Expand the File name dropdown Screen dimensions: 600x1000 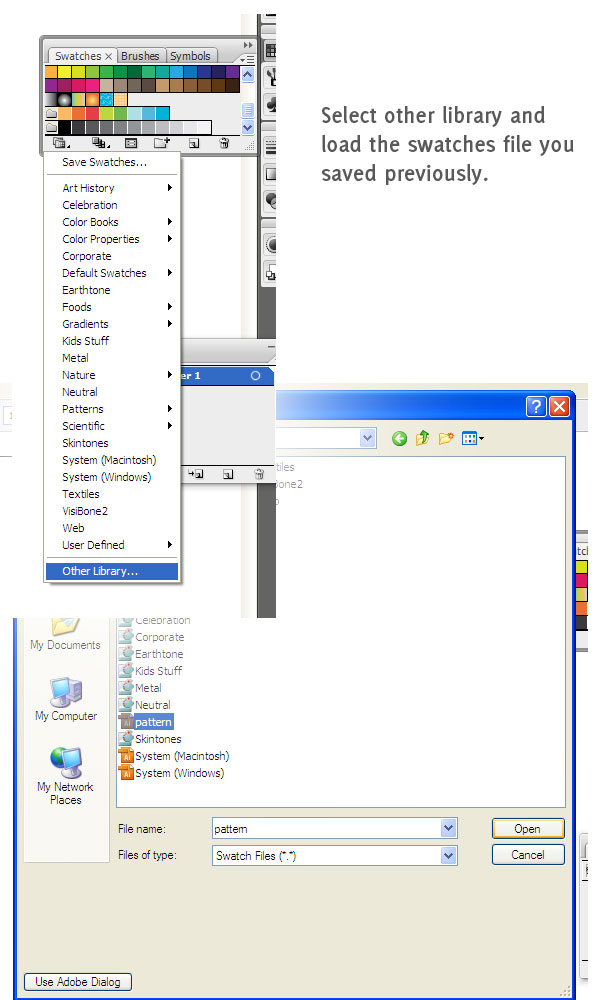[449, 828]
